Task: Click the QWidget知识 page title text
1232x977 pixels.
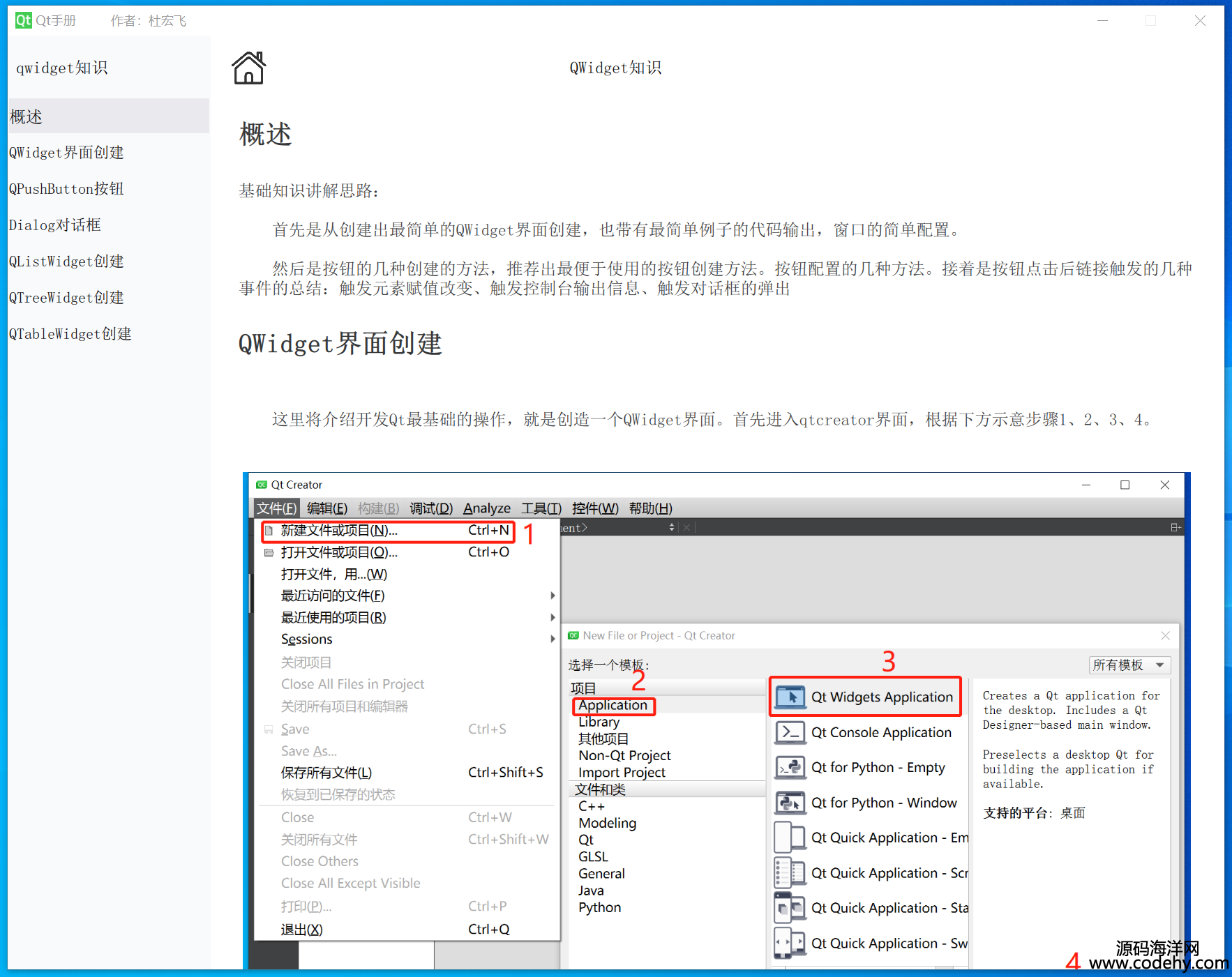Action: (x=615, y=68)
